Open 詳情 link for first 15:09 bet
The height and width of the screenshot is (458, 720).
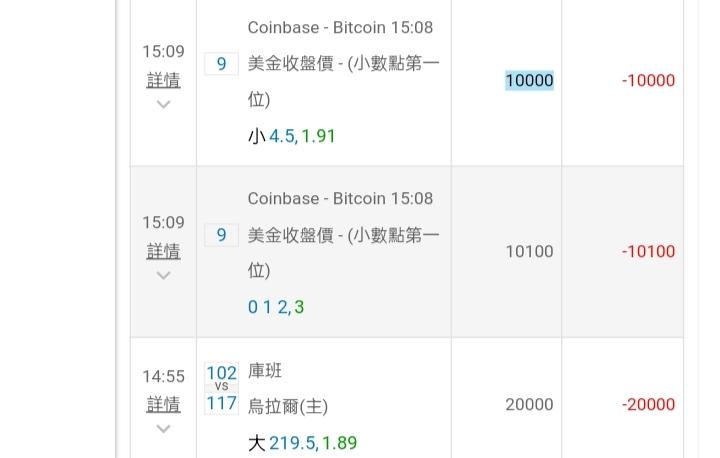pyautogui.click(x=163, y=80)
